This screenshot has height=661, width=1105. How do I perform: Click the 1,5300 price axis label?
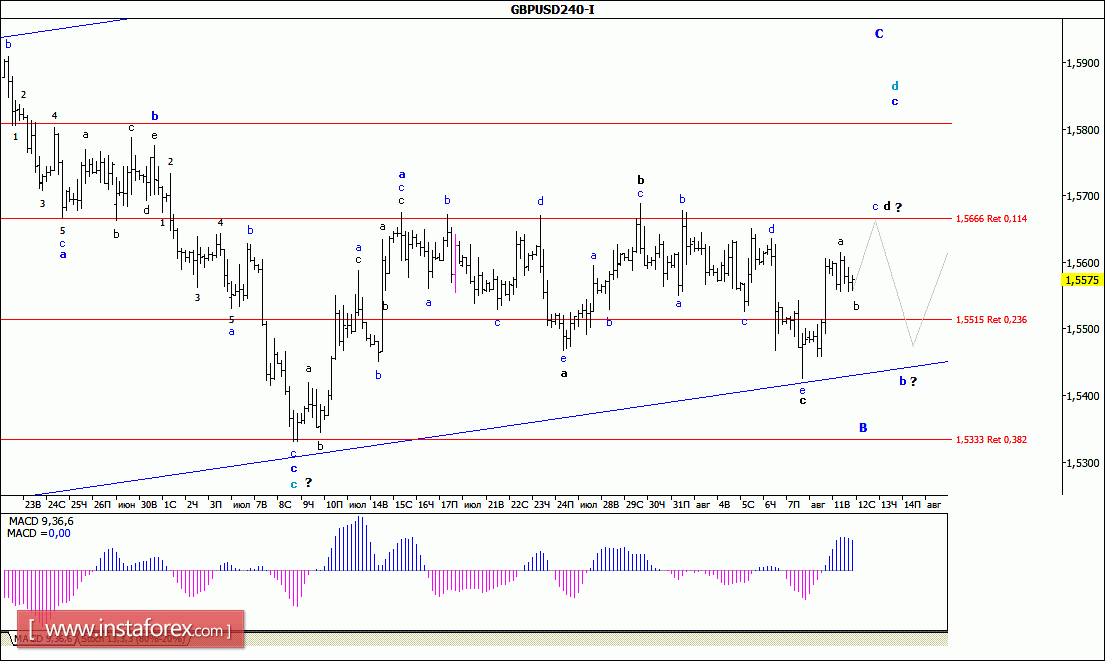(1082, 462)
